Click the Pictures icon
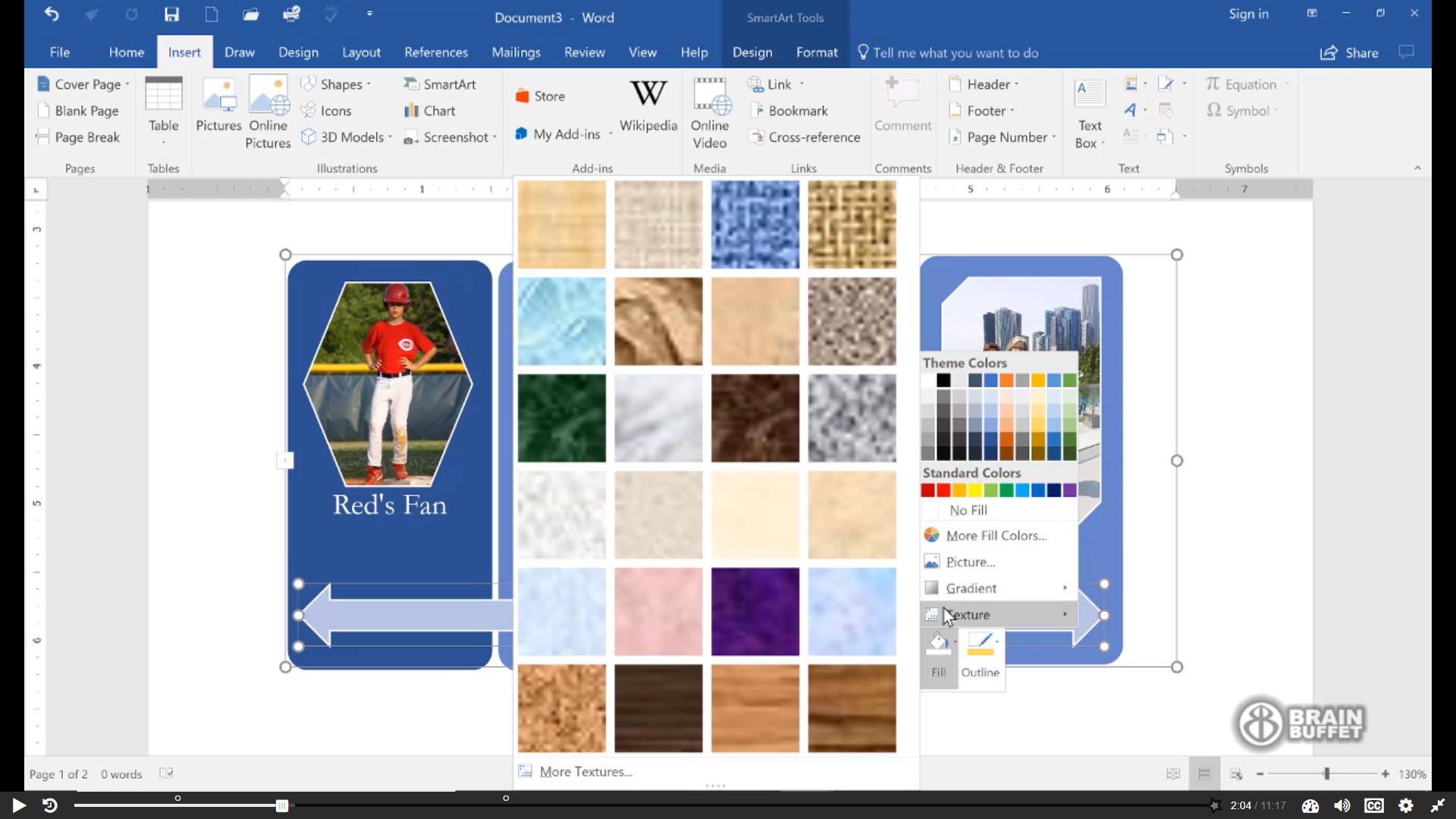Screen dimensions: 1456x819 [x=218, y=106]
